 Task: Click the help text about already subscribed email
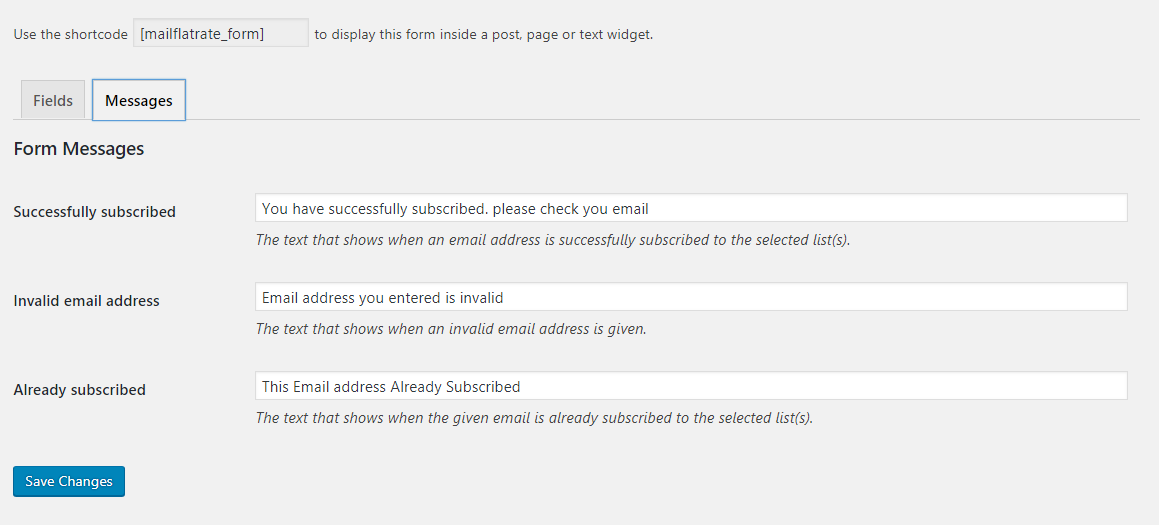click(x=534, y=418)
